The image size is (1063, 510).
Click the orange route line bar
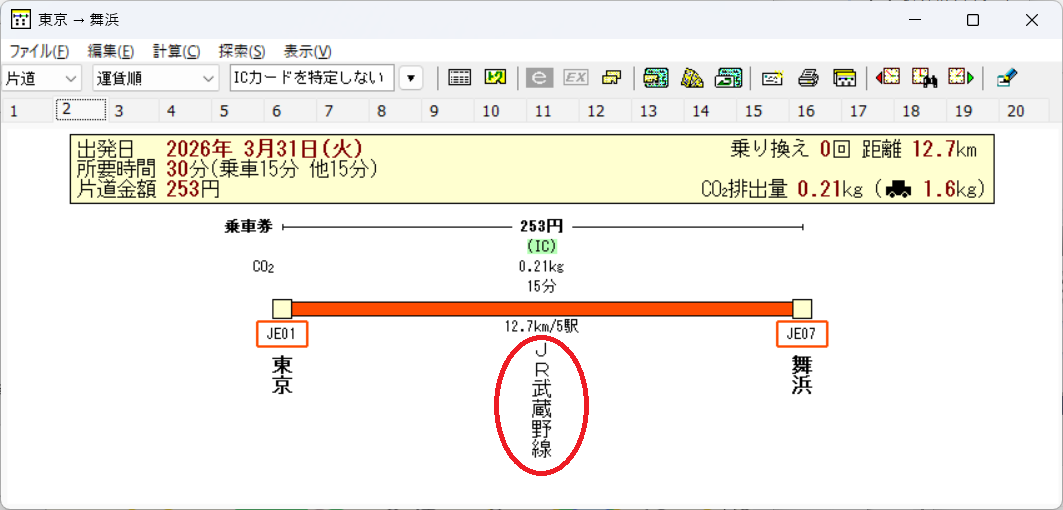(x=542, y=309)
